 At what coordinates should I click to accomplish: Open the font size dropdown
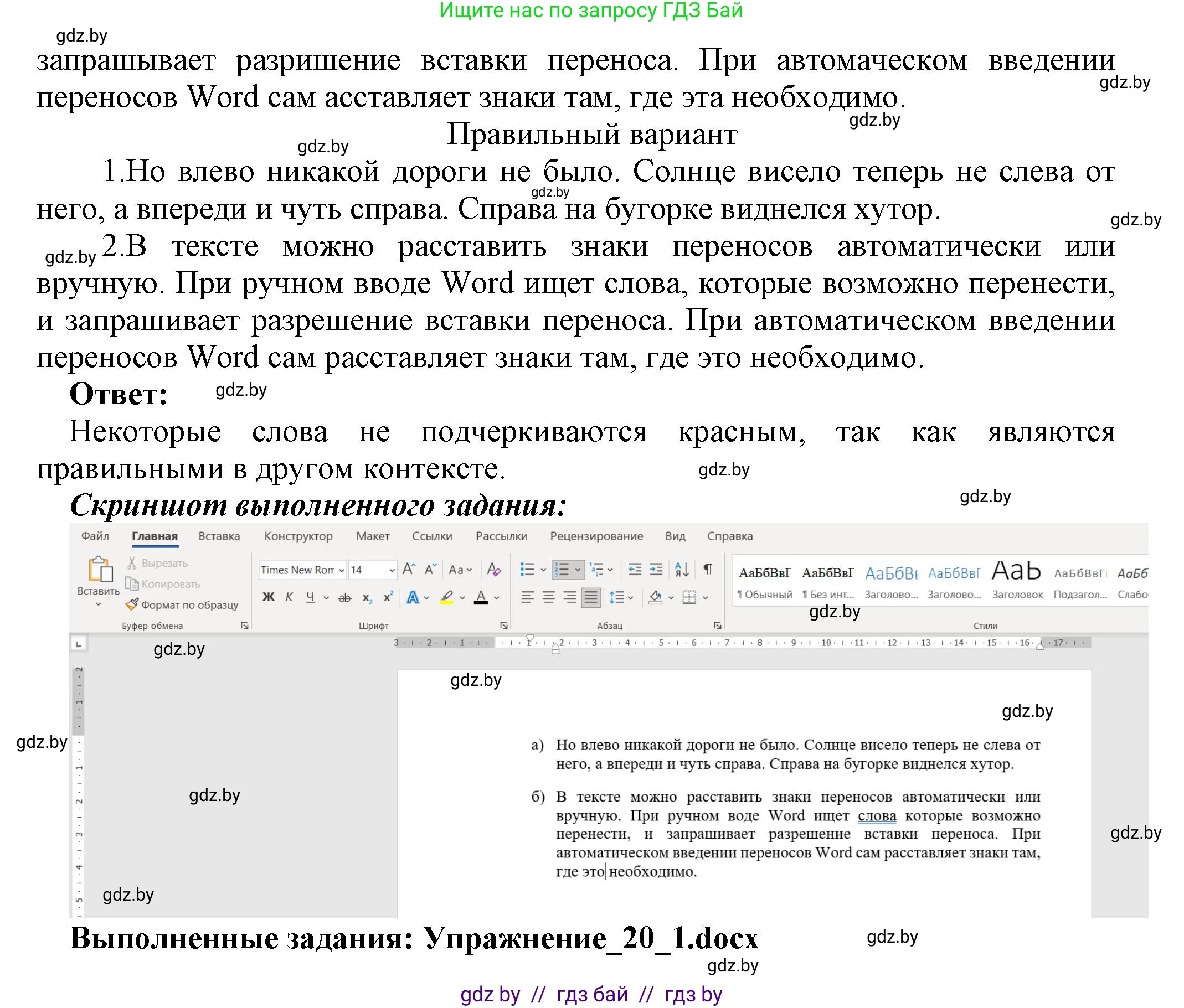pyautogui.click(x=392, y=571)
